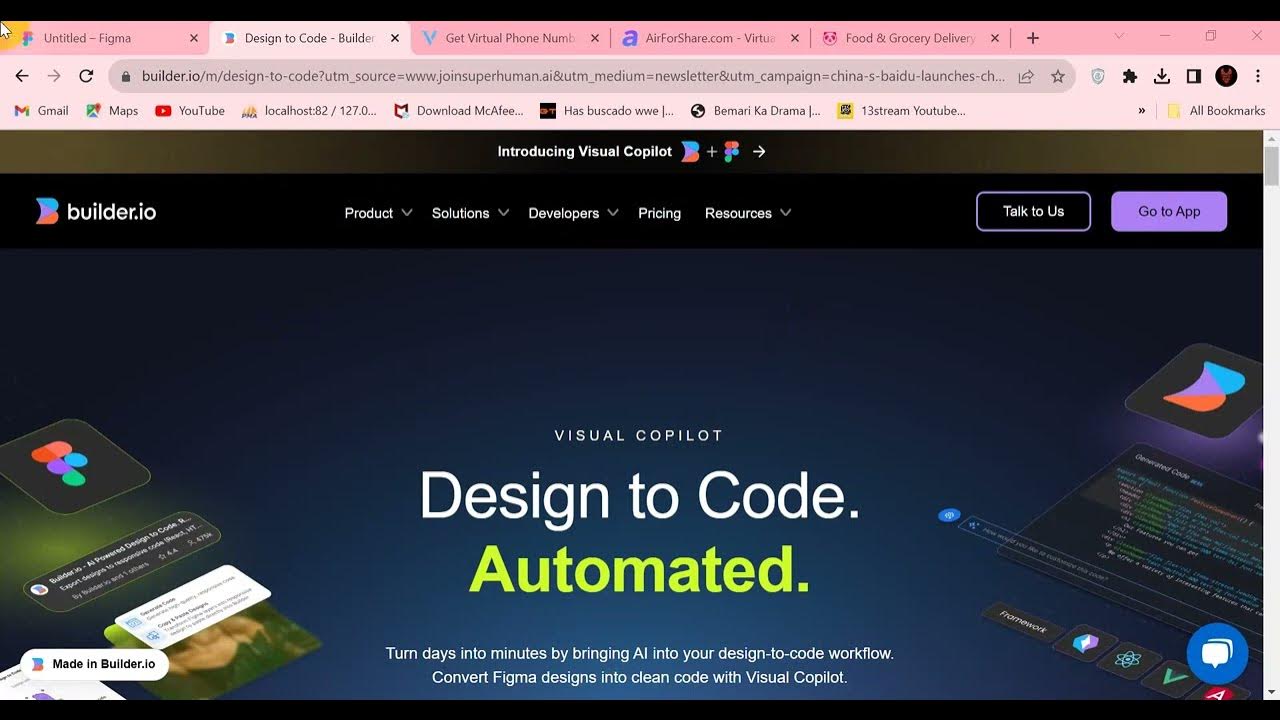
Task: Open the localhost:82 bookmark
Action: 310,111
